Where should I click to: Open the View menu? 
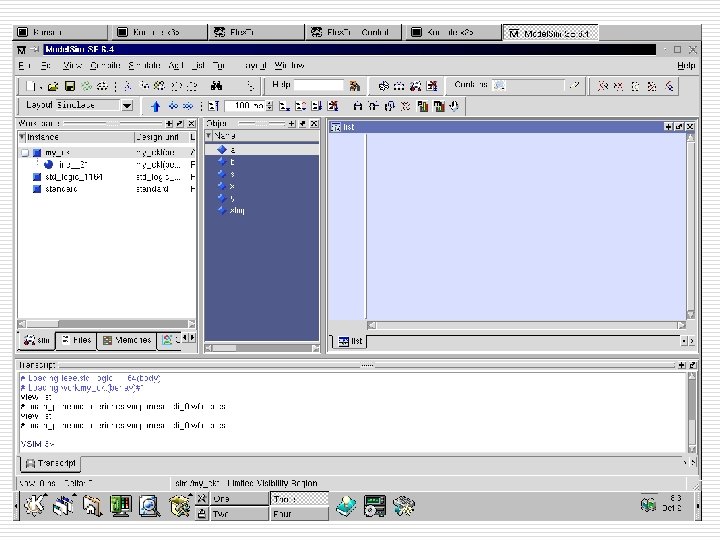tap(72, 66)
